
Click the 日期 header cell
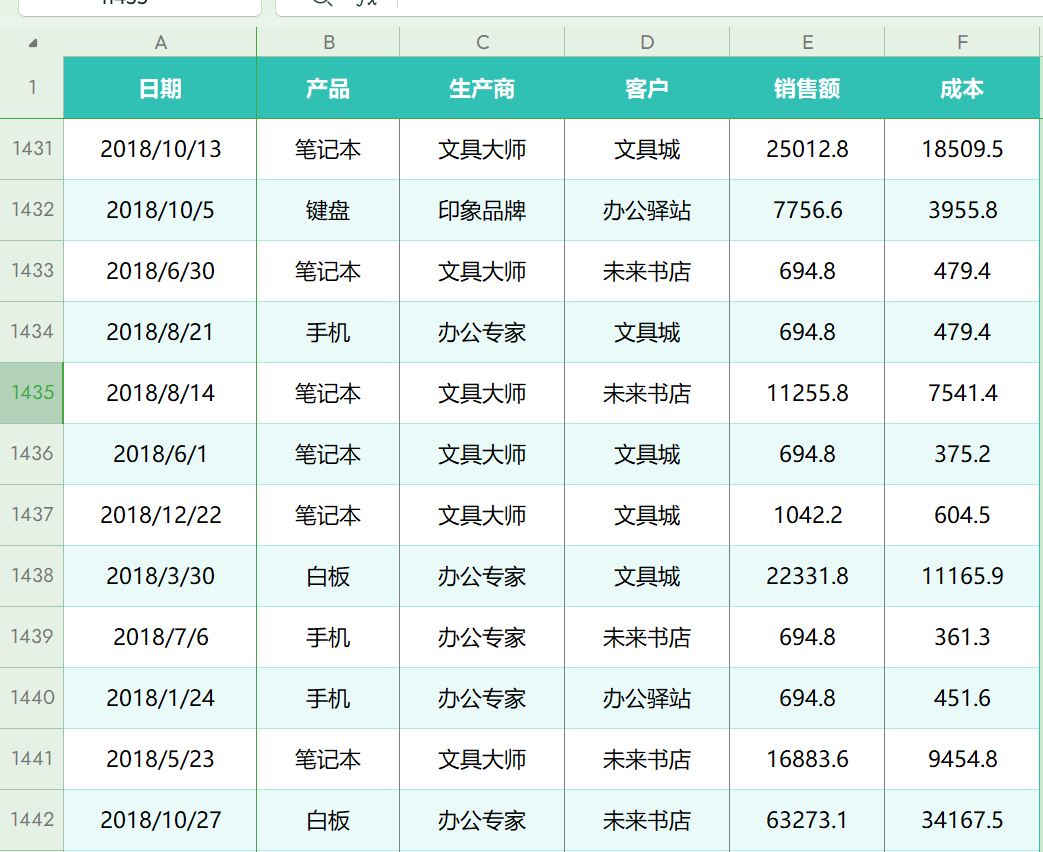tap(160, 88)
